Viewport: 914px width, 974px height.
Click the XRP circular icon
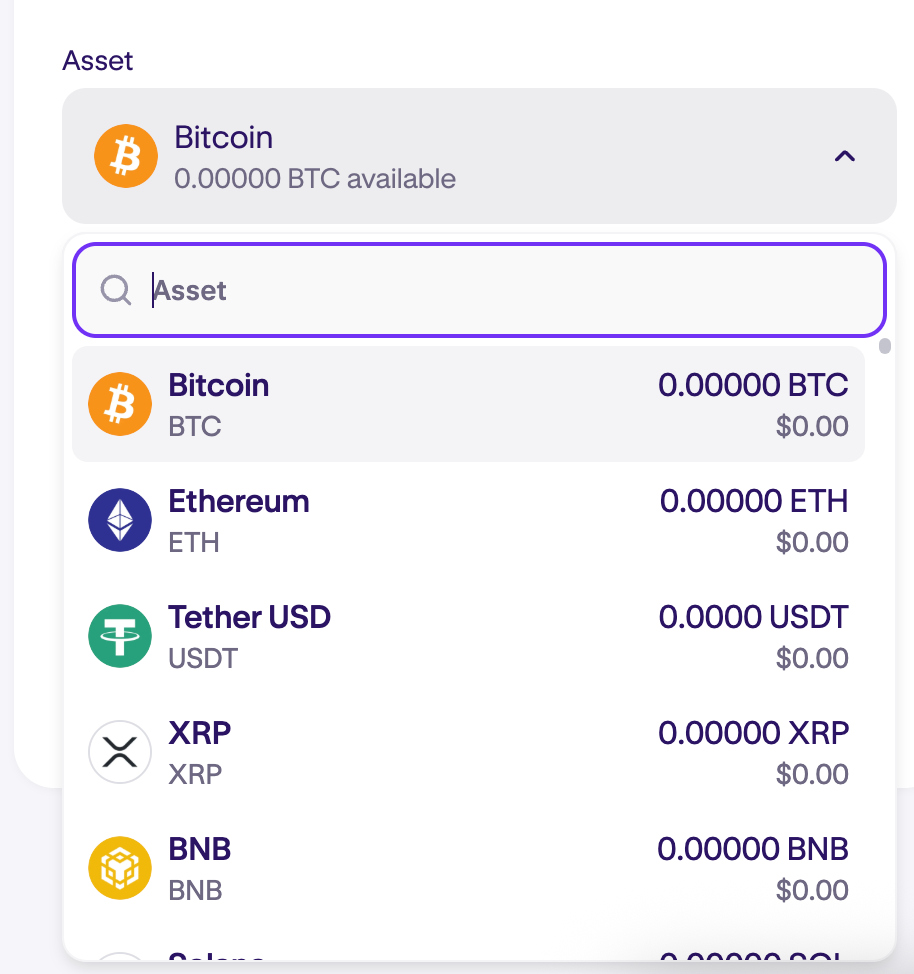(x=120, y=751)
